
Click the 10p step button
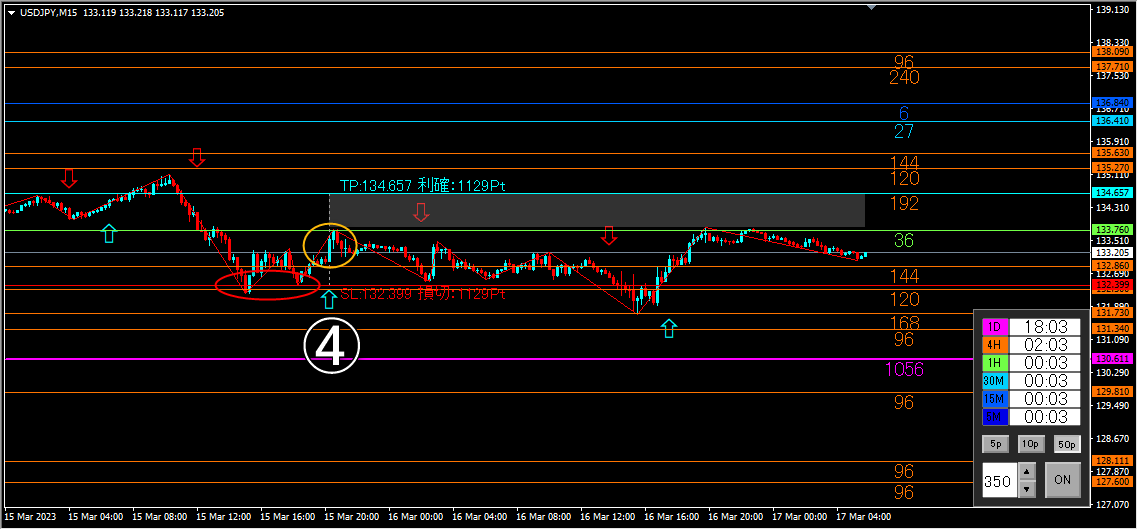[x=1030, y=444]
